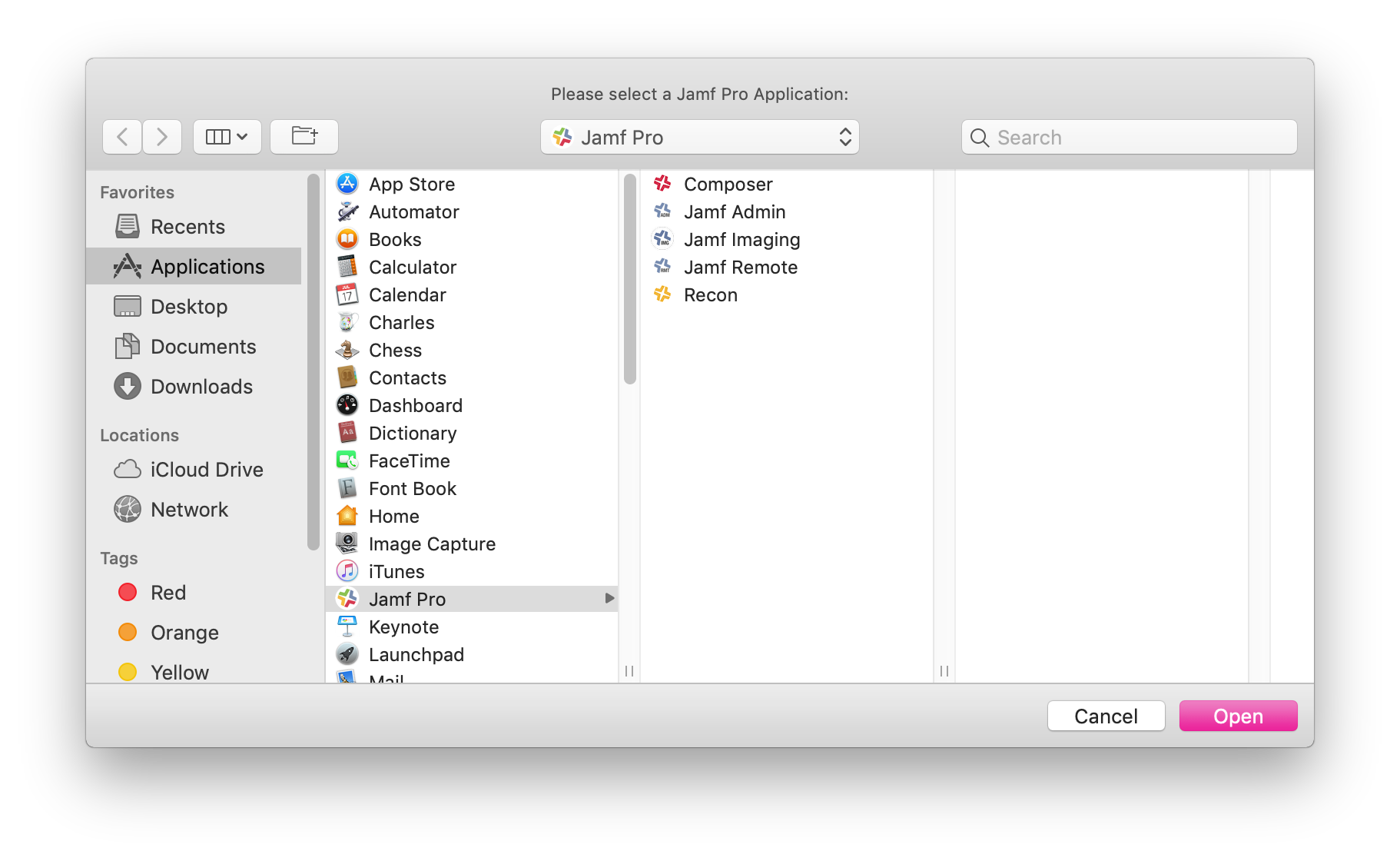
Task: Select the Jamf Admin icon
Action: 662,211
